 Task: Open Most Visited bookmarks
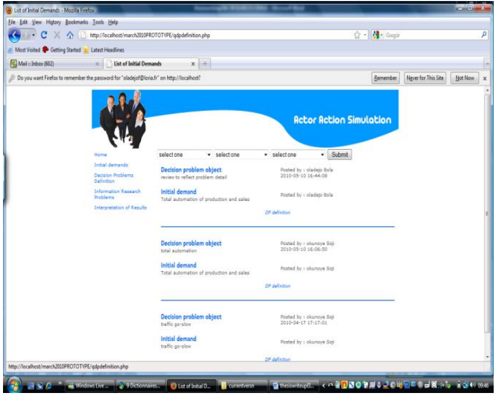coord(24,50)
